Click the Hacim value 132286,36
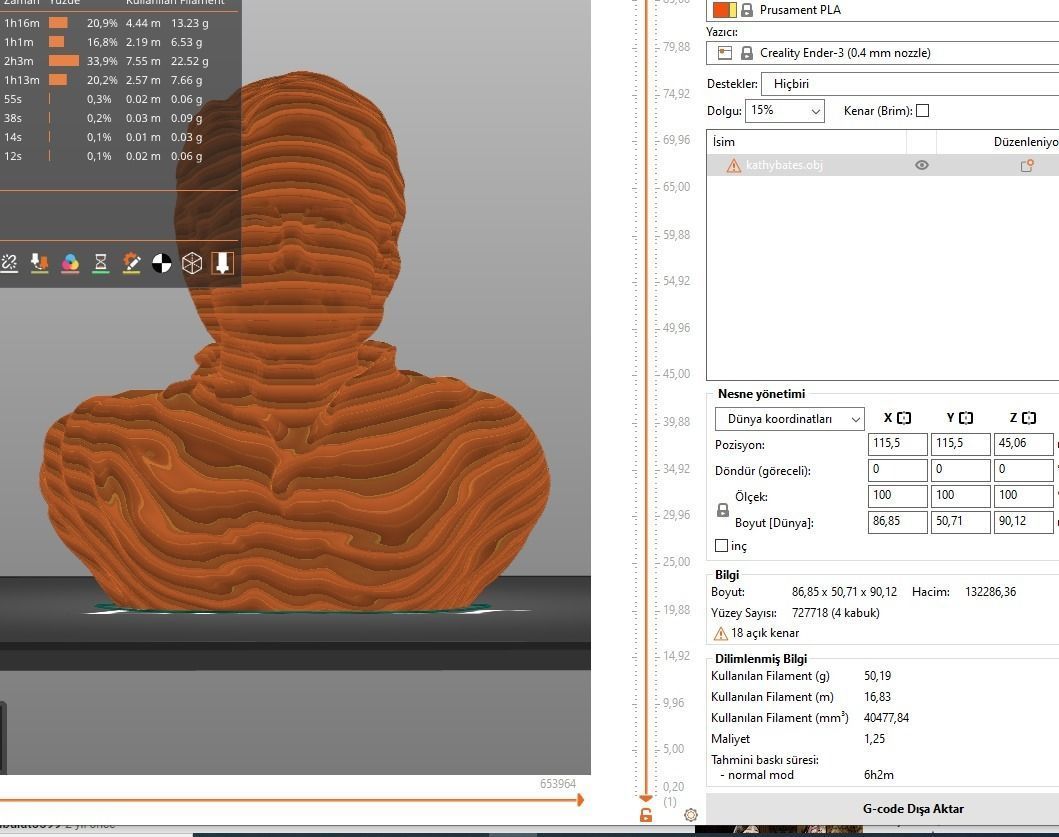The width and height of the screenshot is (1059, 837). coord(990,592)
